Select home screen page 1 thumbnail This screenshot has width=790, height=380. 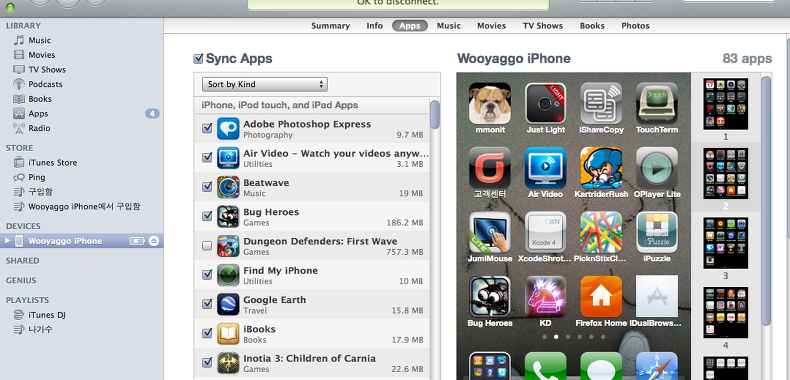pyautogui.click(x=726, y=104)
